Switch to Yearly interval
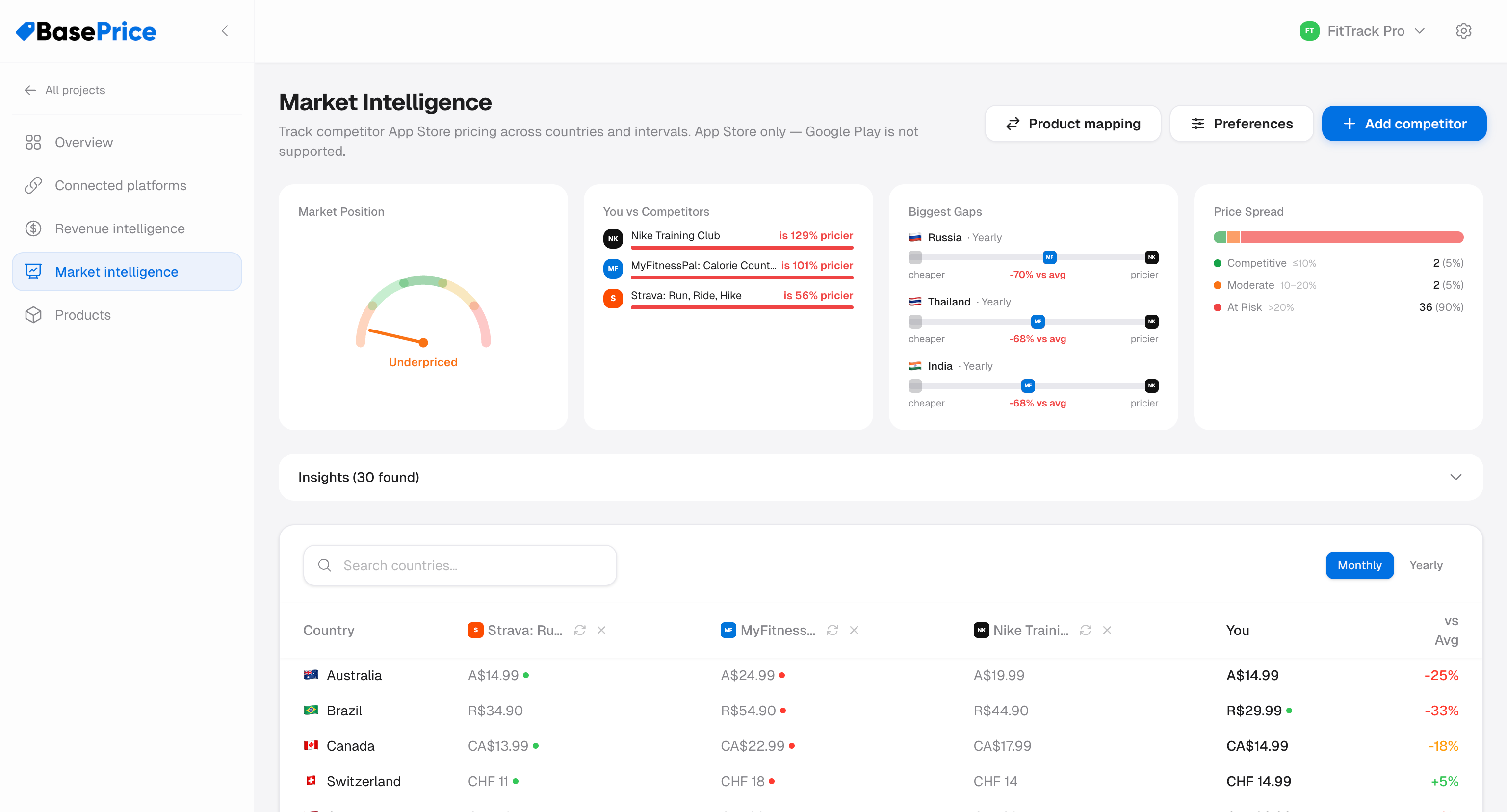The width and height of the screenshot is (1507, 812). pyautogui.click(x=1426, y=565)
